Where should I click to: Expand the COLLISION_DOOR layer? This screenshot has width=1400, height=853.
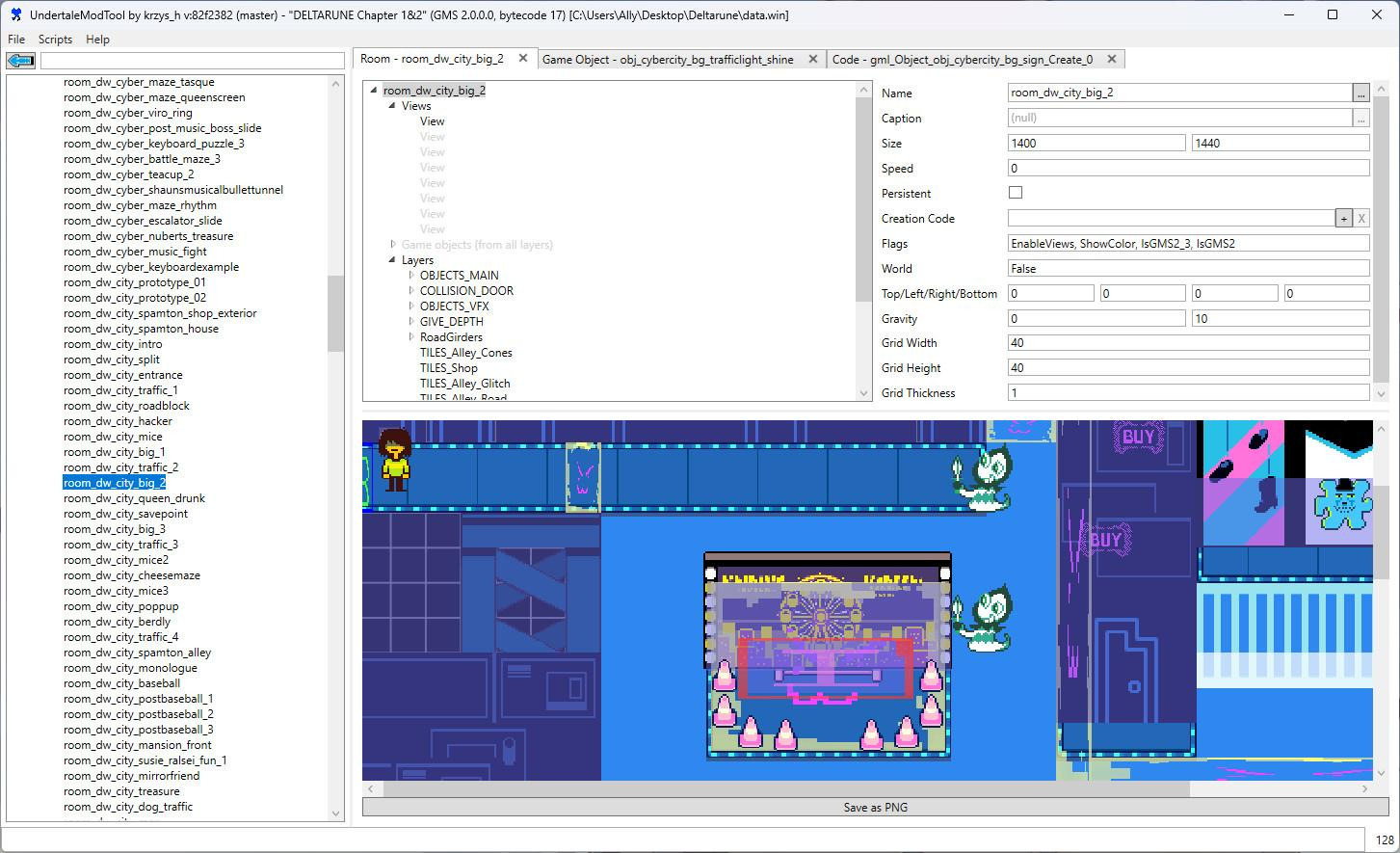pos(411,291)
